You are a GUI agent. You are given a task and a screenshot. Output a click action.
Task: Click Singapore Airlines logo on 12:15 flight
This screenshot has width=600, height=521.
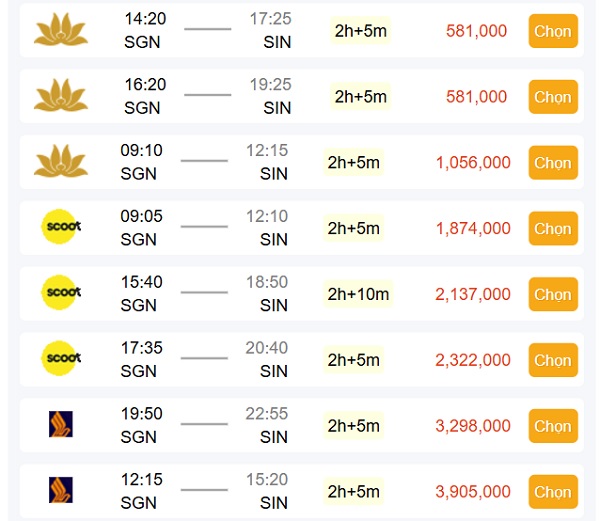coord(61,490)
